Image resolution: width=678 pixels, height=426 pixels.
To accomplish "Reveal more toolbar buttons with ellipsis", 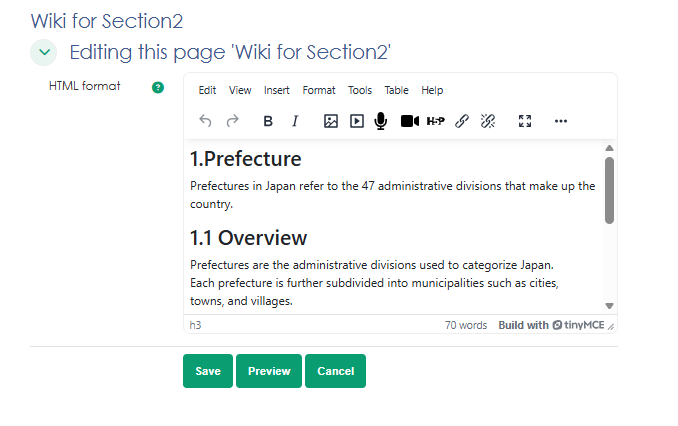I will point(561,121).
